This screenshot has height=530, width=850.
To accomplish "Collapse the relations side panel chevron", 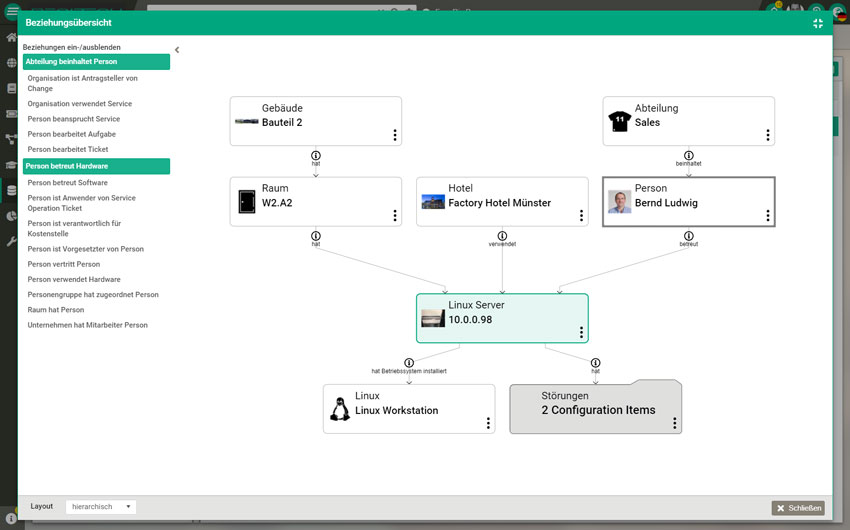I will pyautogui.click(x=177, y=50).
